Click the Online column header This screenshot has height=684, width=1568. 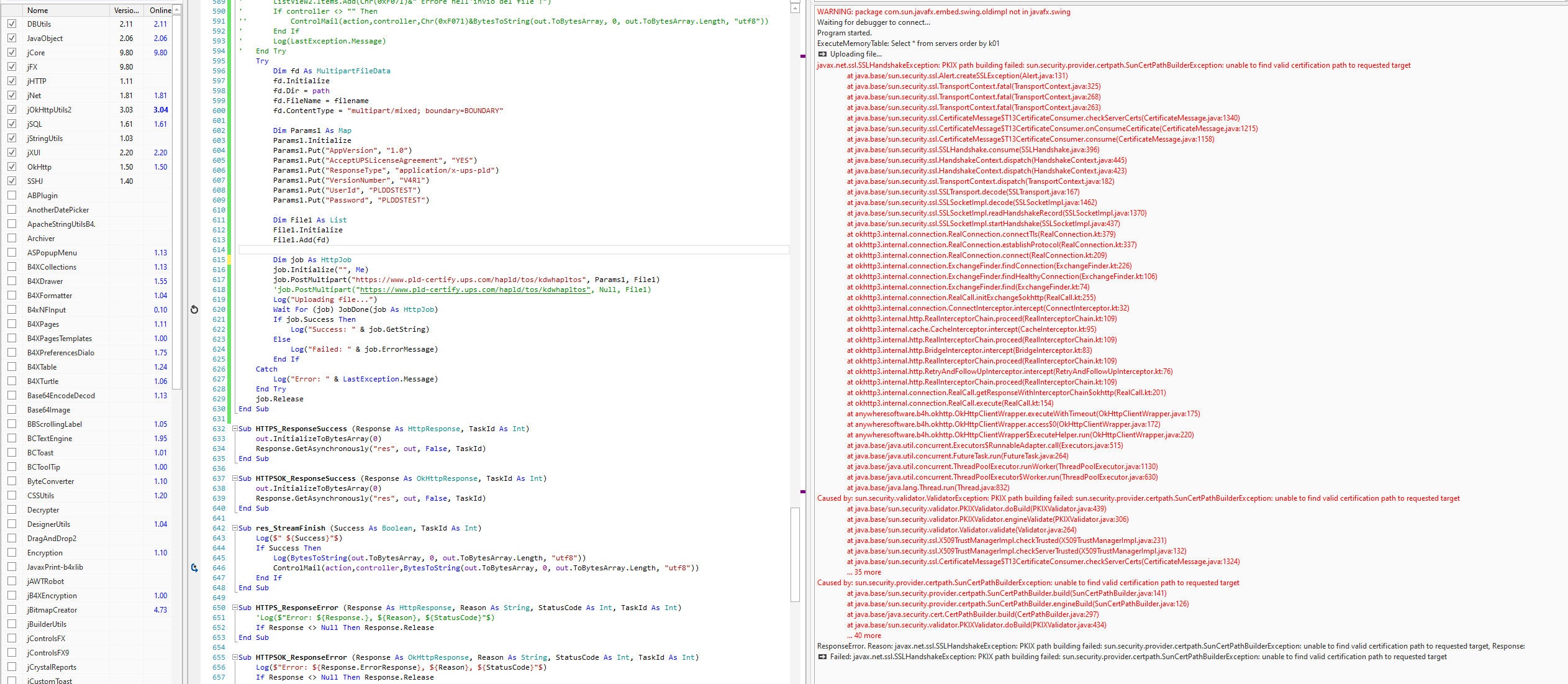(160, 10)
